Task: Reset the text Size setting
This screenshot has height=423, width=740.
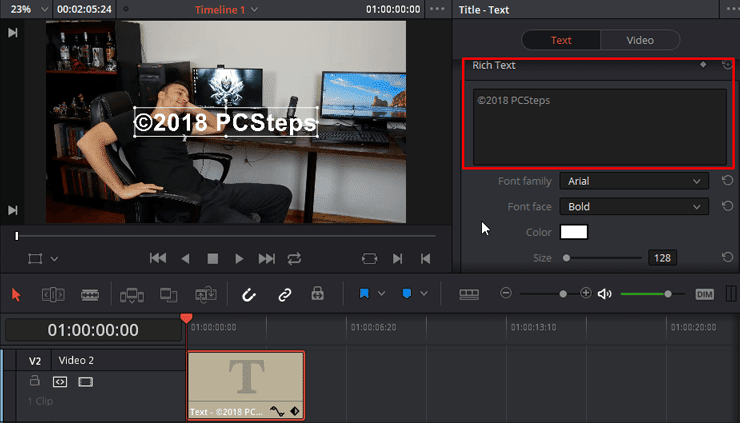Action: tap(727, 257)
